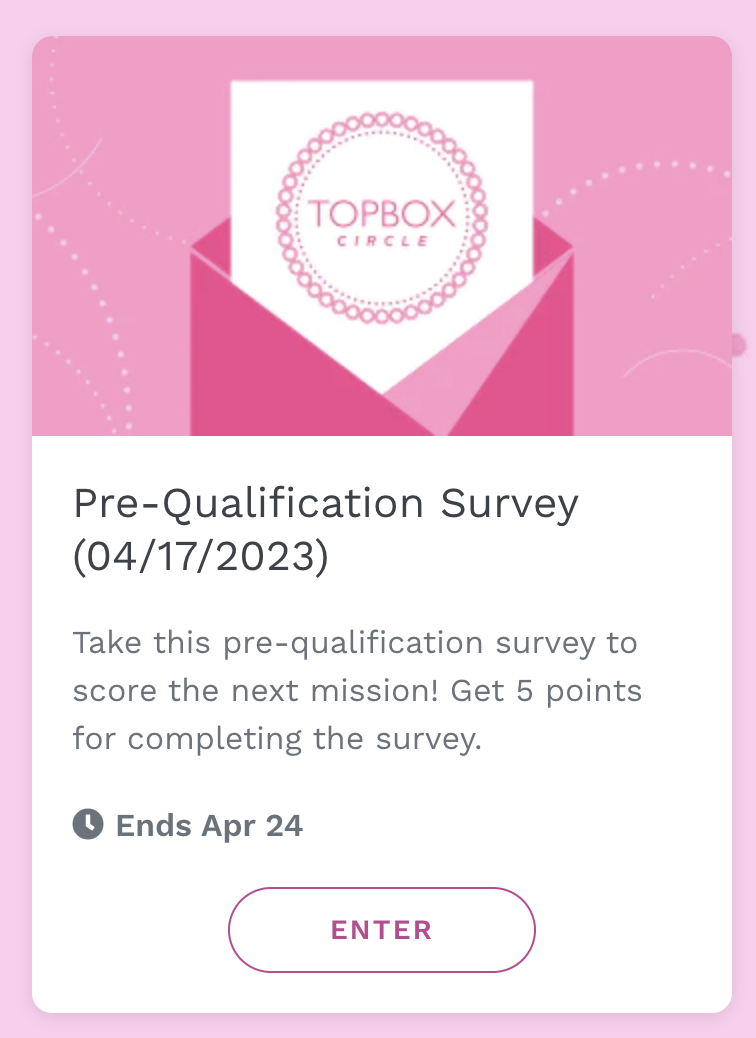Click the (04/17/2023) date in the title
756x1038 pixels.
201,557
